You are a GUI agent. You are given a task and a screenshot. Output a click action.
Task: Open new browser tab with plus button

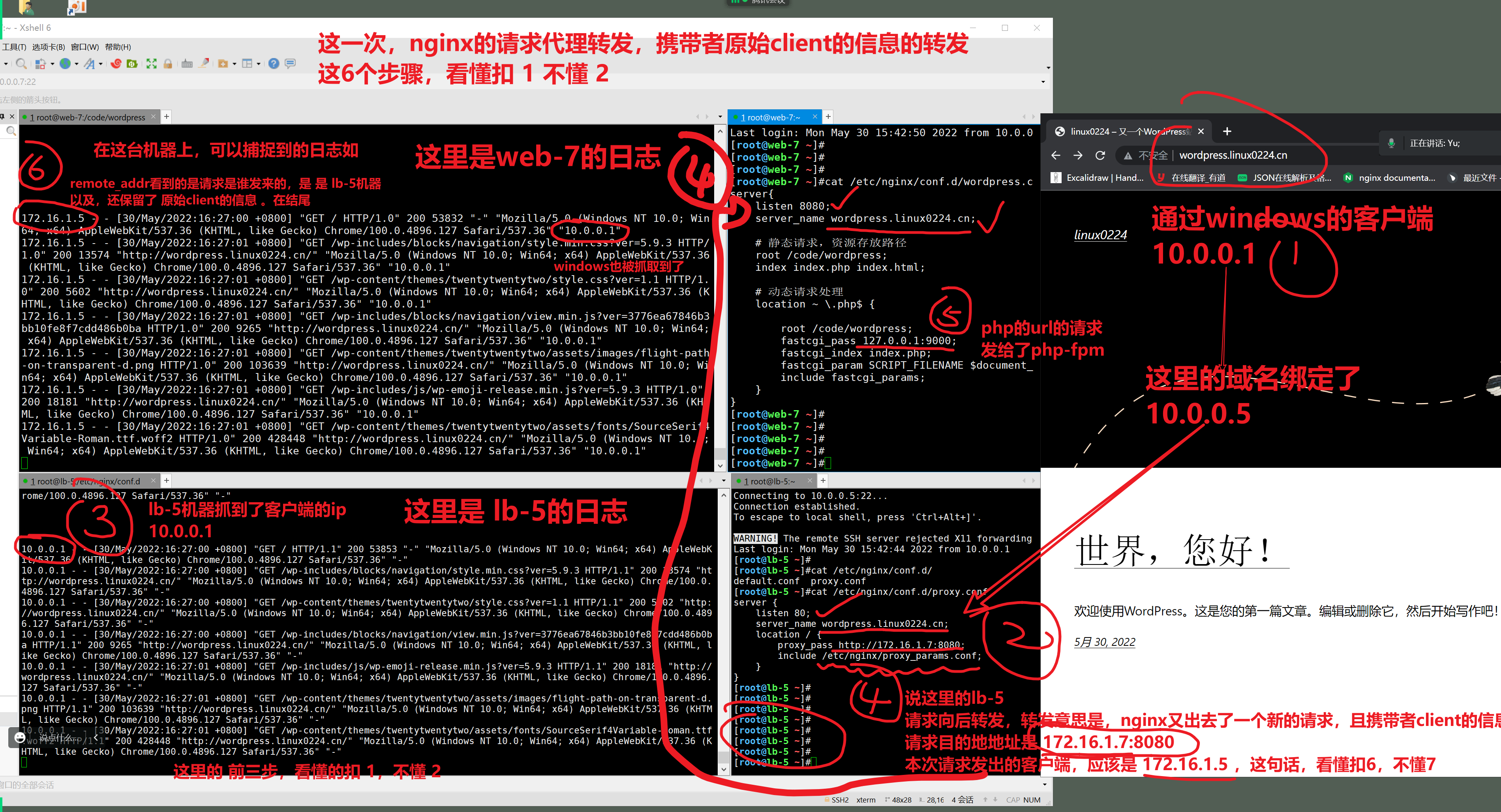[1227, 131]
